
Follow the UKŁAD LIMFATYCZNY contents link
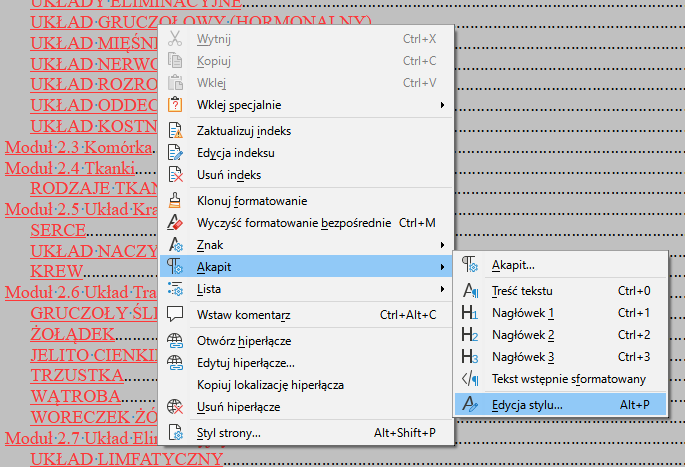click(127, 459)
